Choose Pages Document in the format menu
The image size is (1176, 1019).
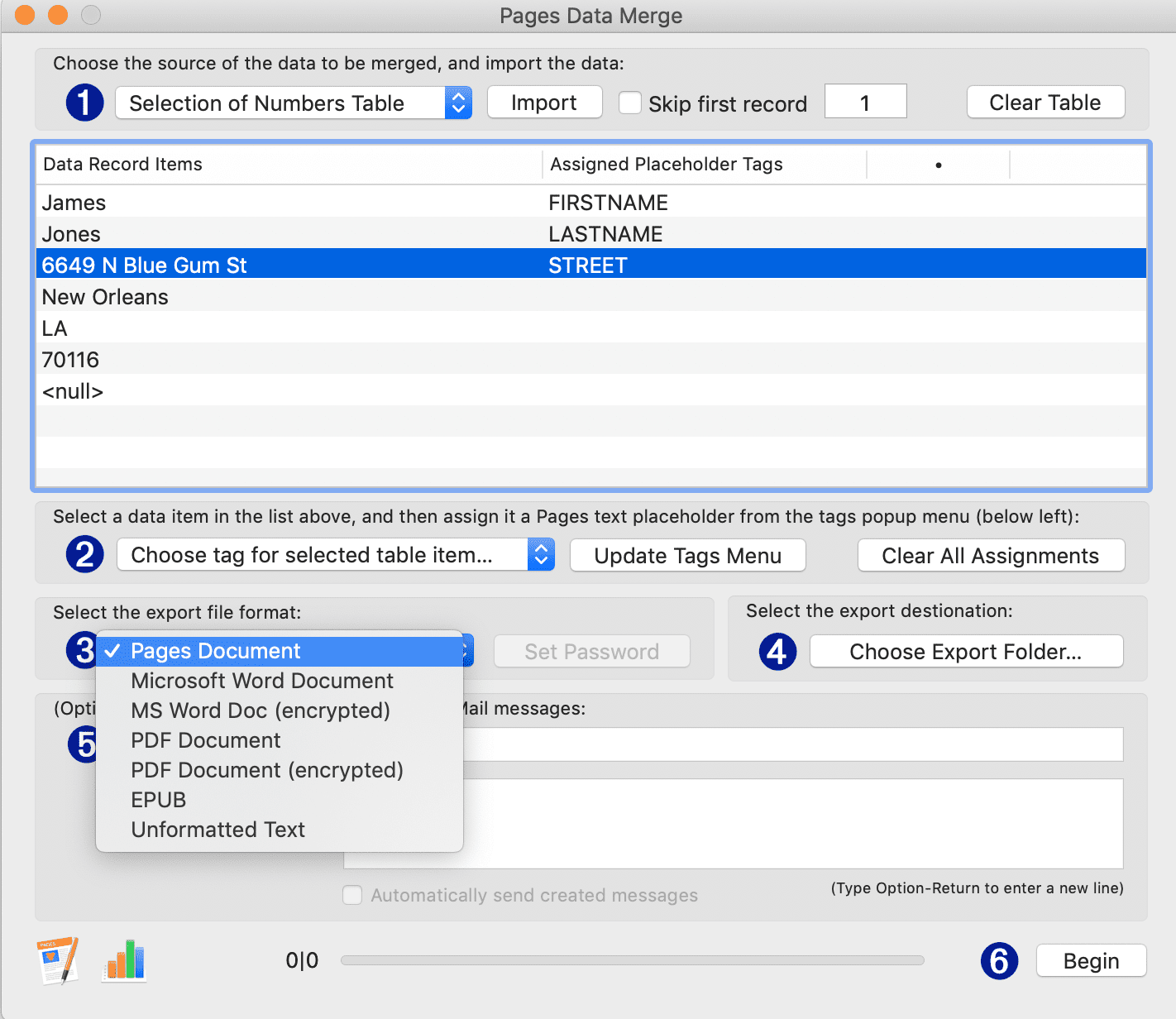tap(280, 651)
